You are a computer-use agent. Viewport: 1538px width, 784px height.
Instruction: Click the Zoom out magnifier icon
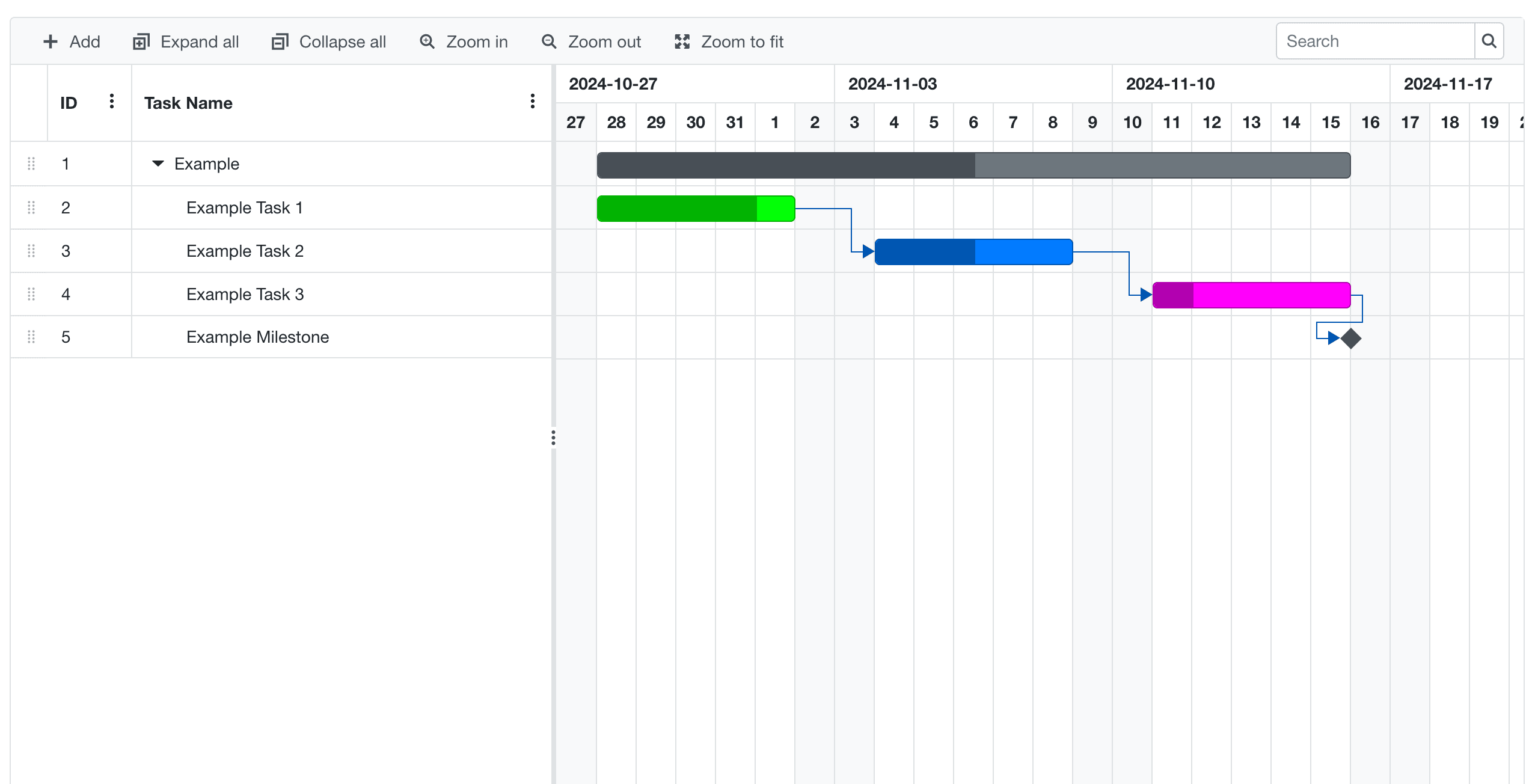[x=548, y=41]
